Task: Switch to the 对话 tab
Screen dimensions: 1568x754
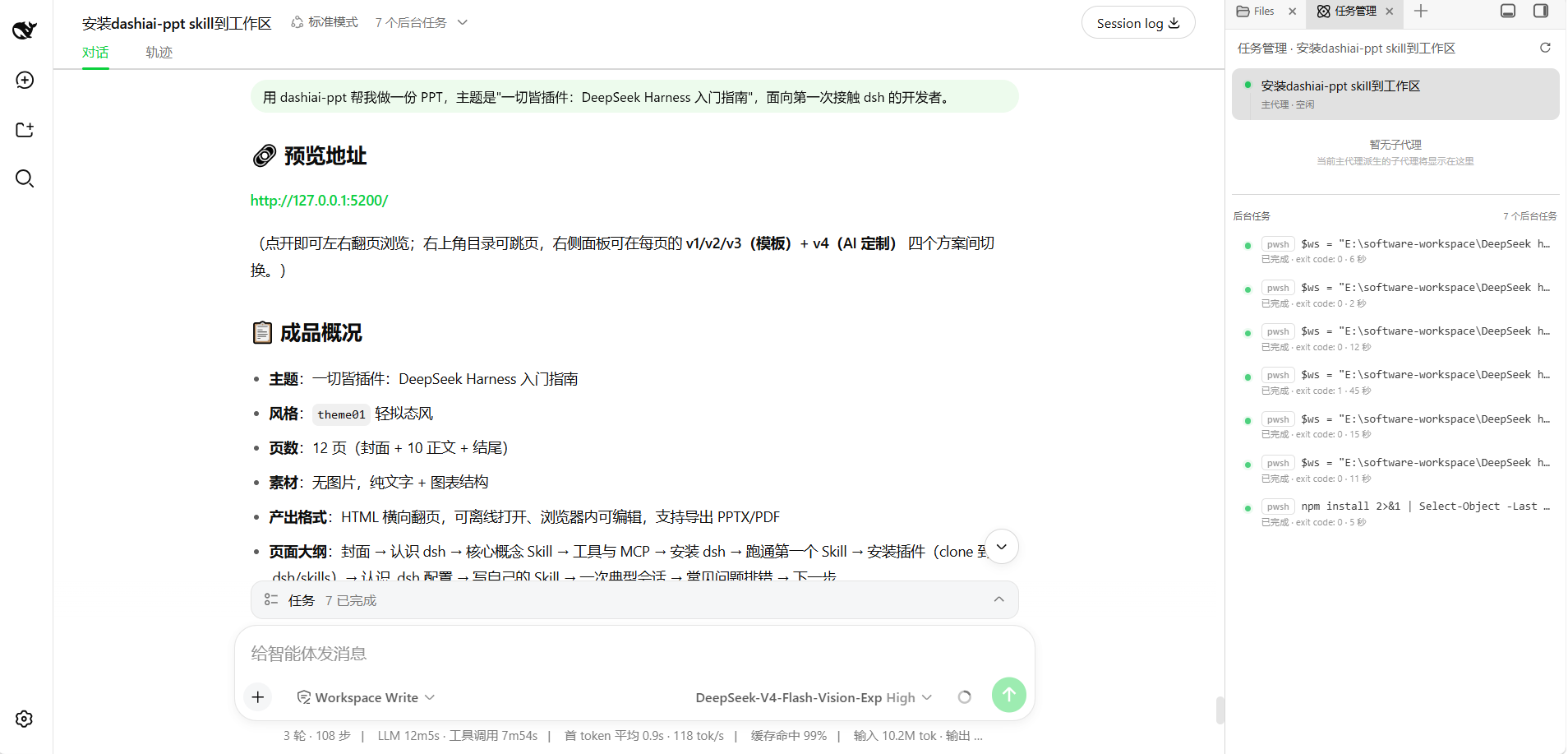Action: (x=95, y=53)
